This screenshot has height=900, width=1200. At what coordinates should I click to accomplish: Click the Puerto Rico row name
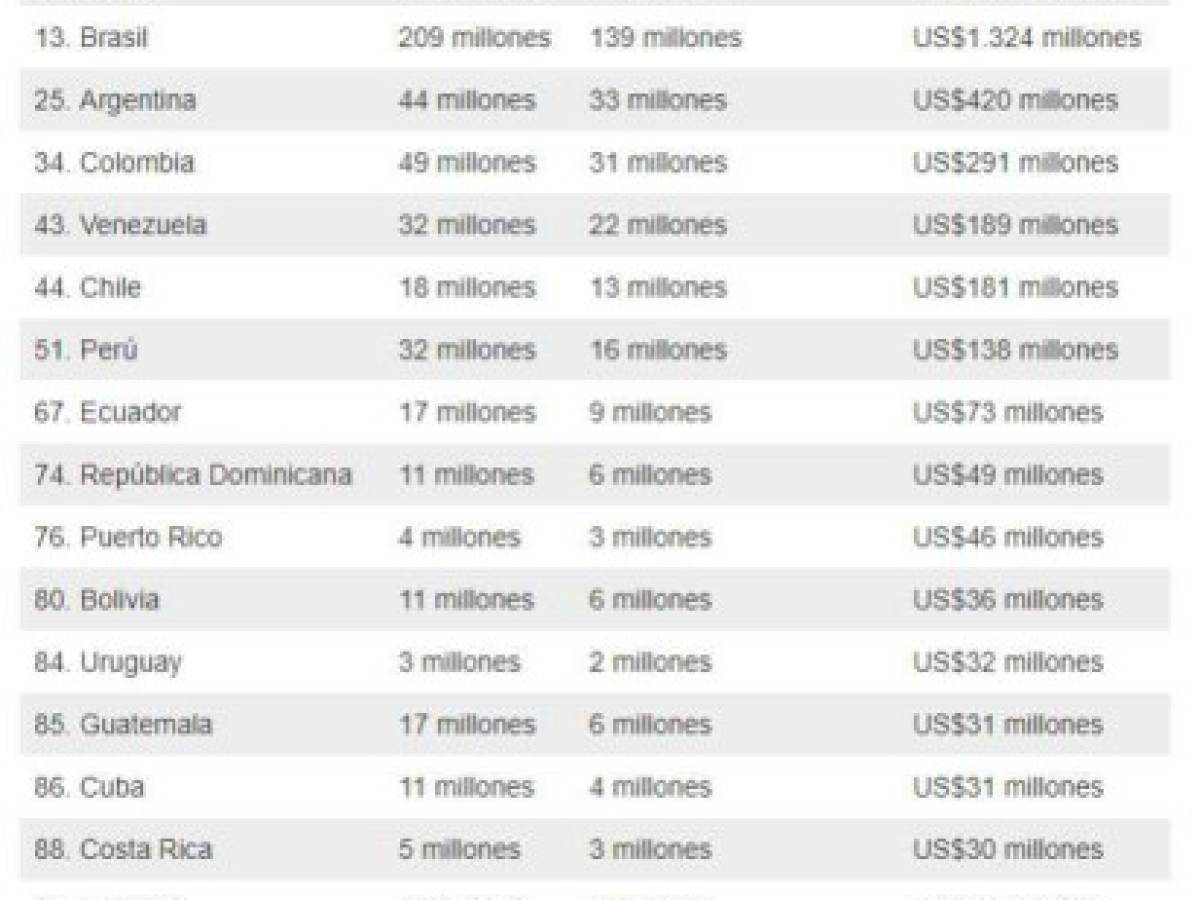(128, 538)
